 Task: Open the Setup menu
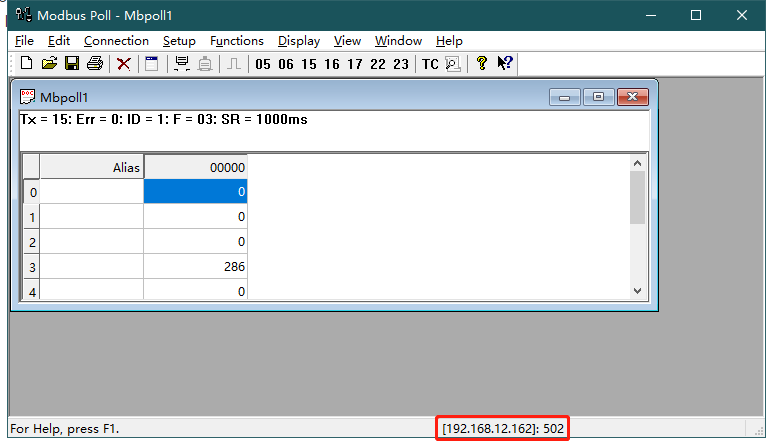179,41
